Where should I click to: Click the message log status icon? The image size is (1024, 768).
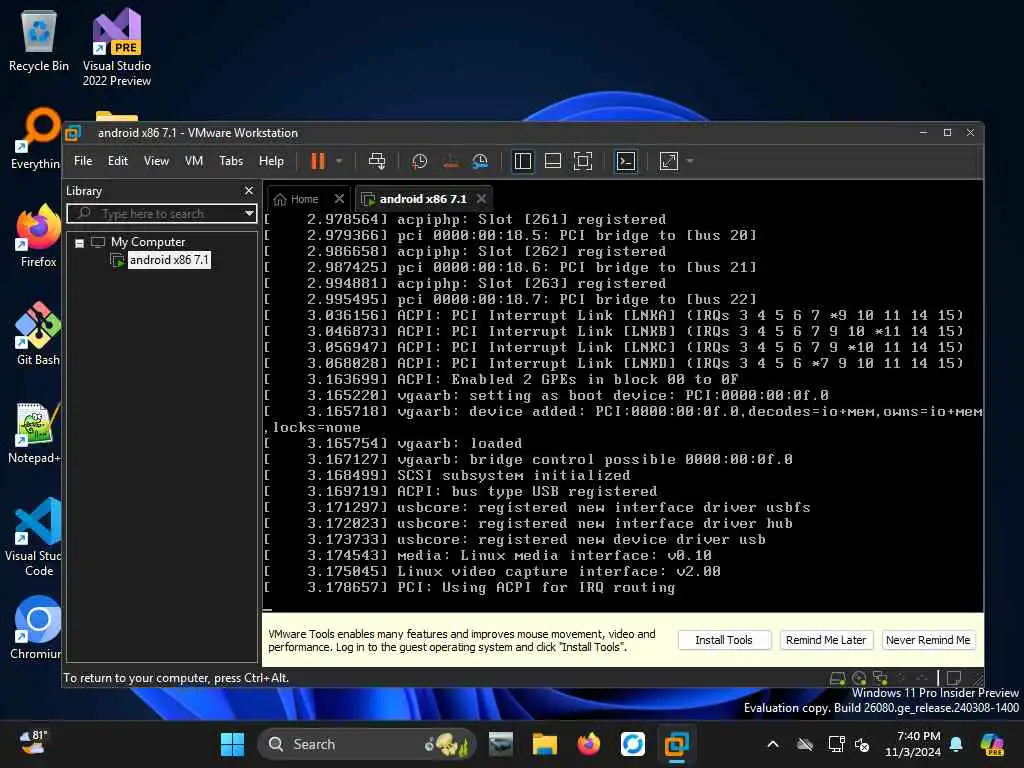[x=954, y=679]
